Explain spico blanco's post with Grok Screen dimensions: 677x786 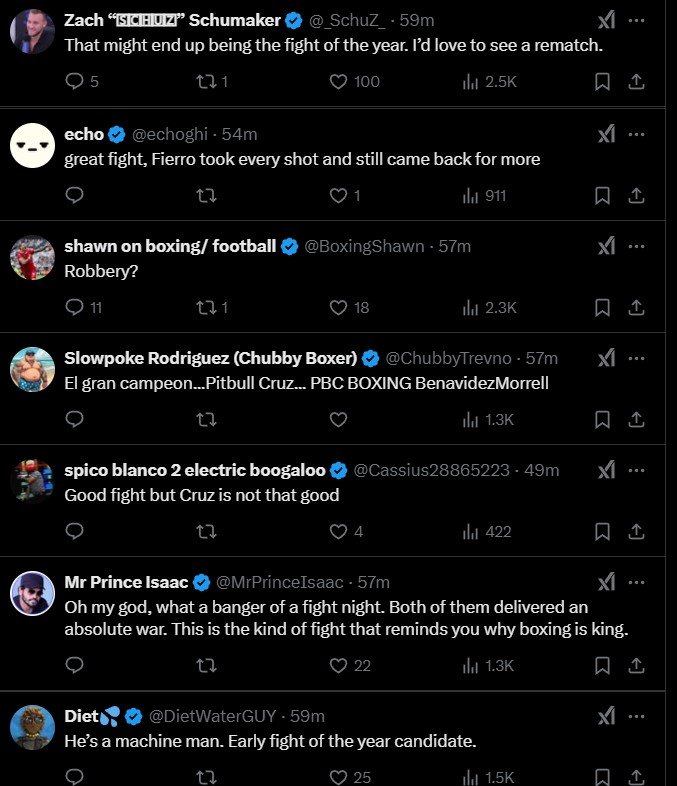click(606, 470)
